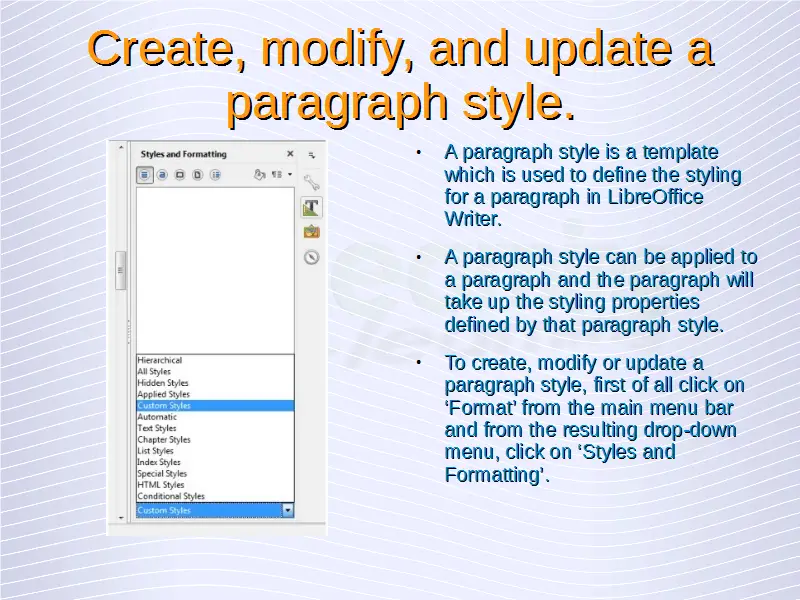Screen dimensions: 800x600
Task: Open sidebar Properties wrench icon
Action: (x=311, y=182)
